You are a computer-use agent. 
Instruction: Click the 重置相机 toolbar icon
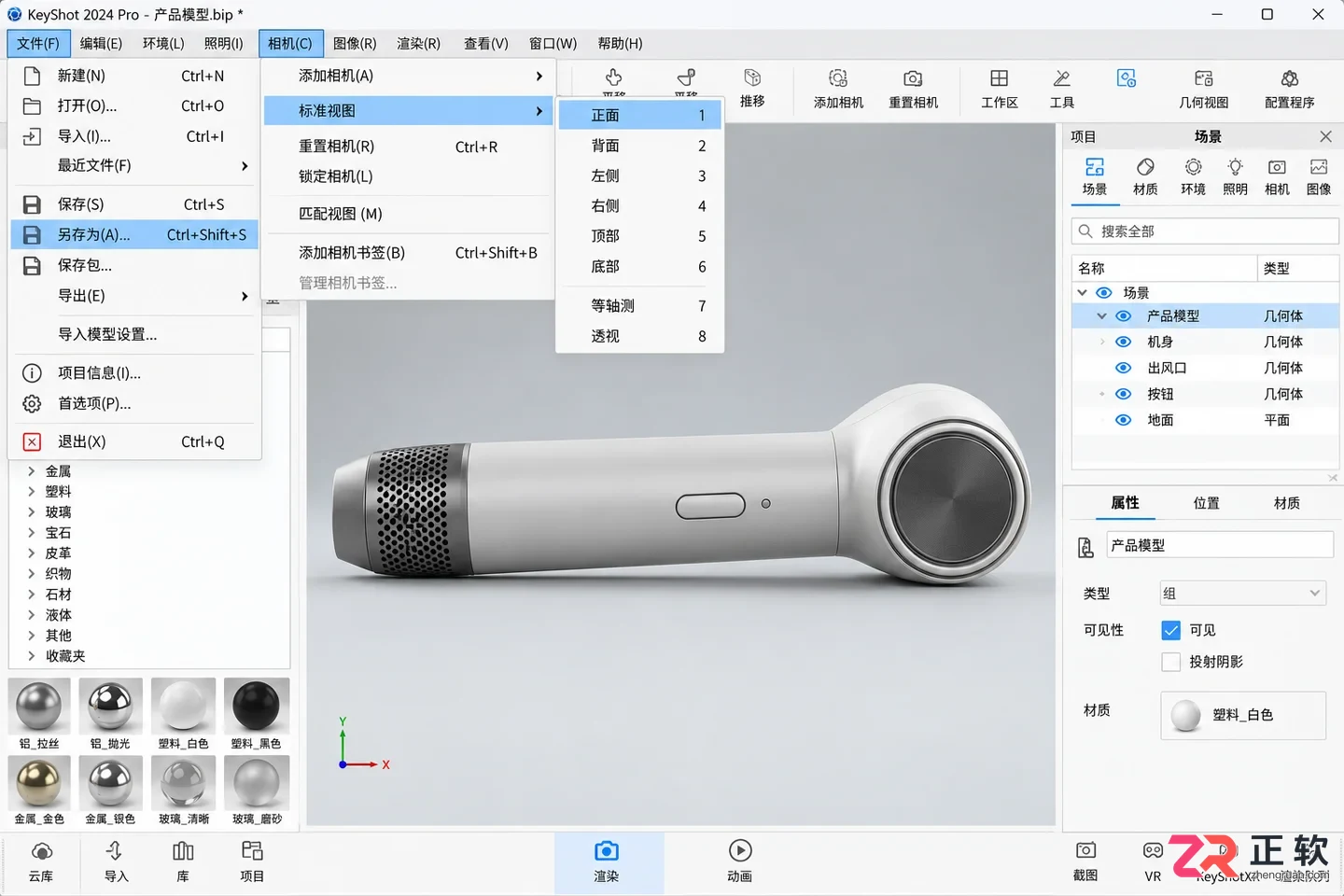pos(913,79)
